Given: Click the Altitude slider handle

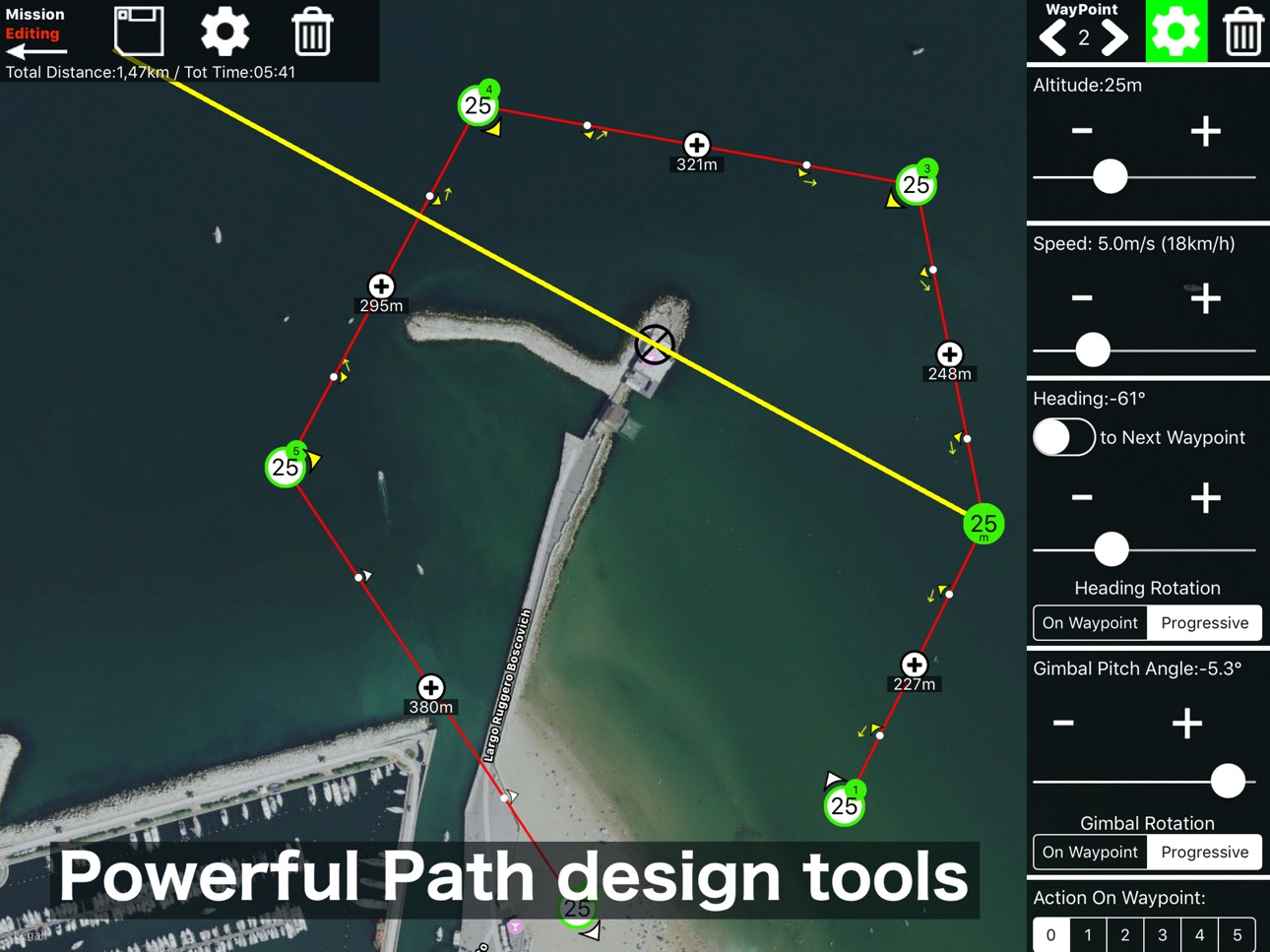Looking at the screenshot, I should pos(1111,177).
